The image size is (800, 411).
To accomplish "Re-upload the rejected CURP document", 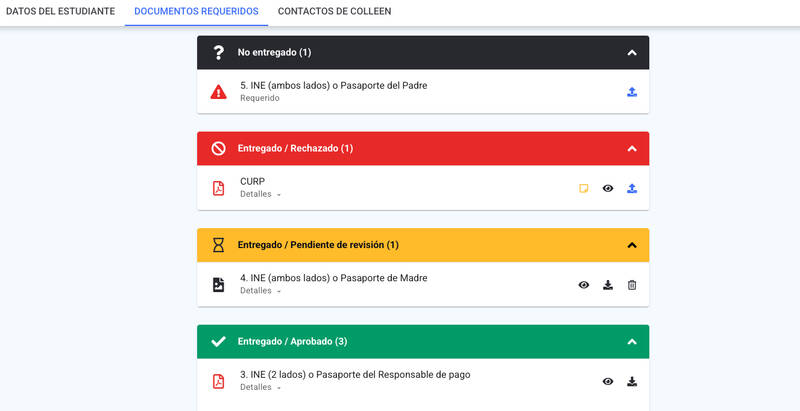I will (632, 188).
